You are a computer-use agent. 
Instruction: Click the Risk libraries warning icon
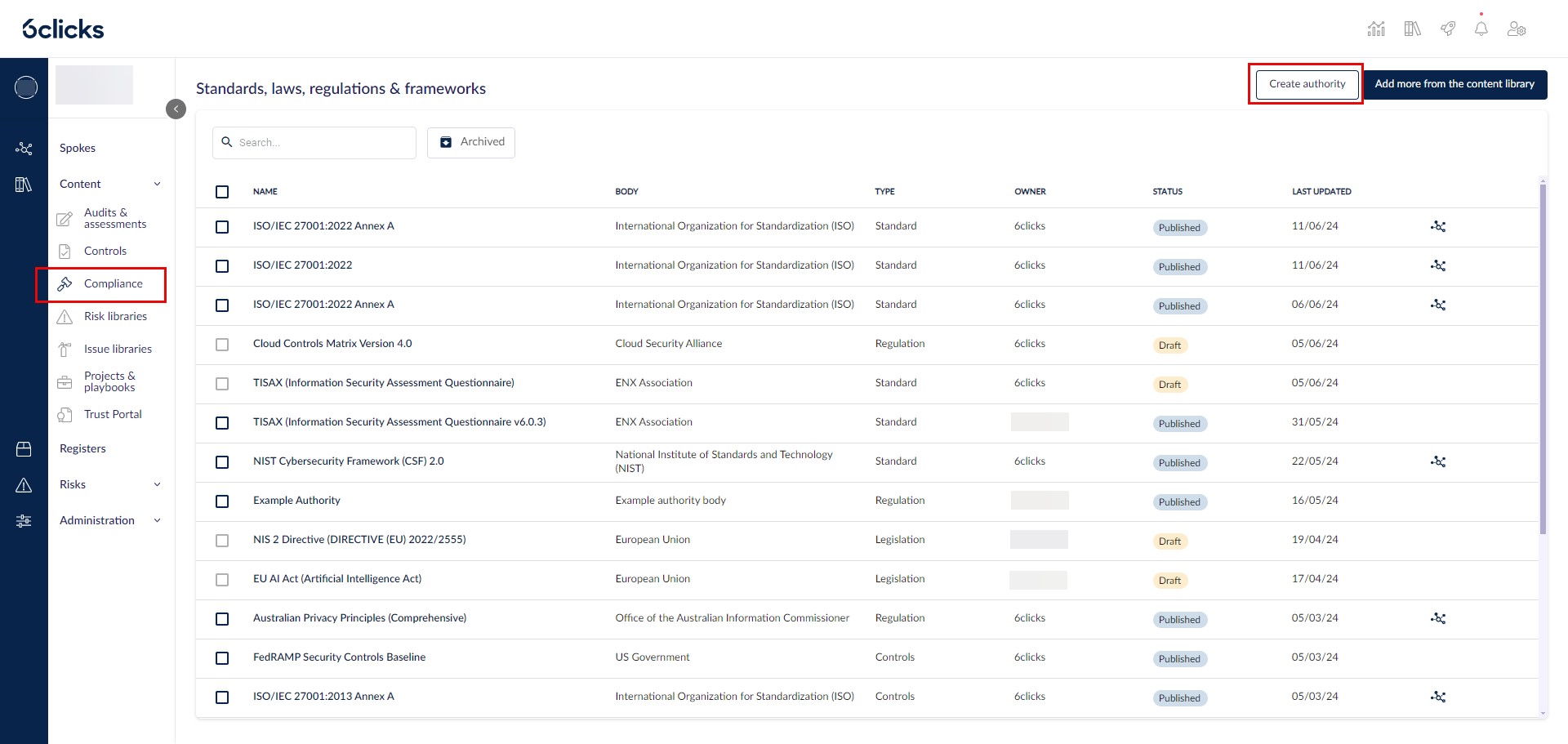click(x=65, y=317)
